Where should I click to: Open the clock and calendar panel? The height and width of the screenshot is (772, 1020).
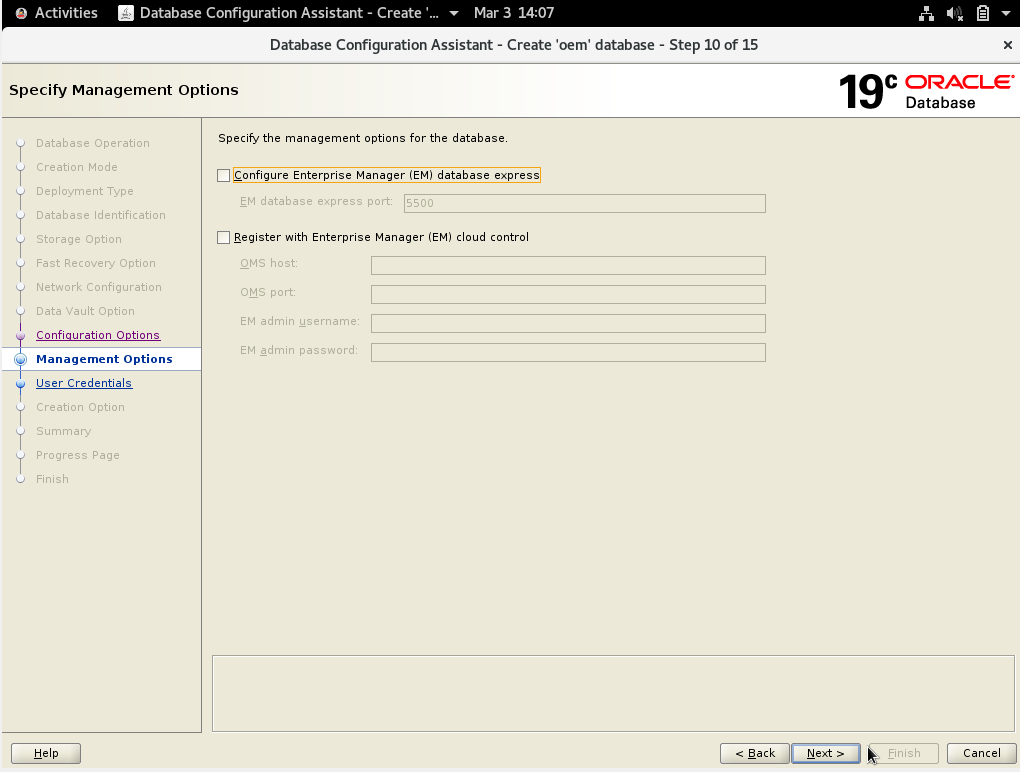click(x=514, y=13)
